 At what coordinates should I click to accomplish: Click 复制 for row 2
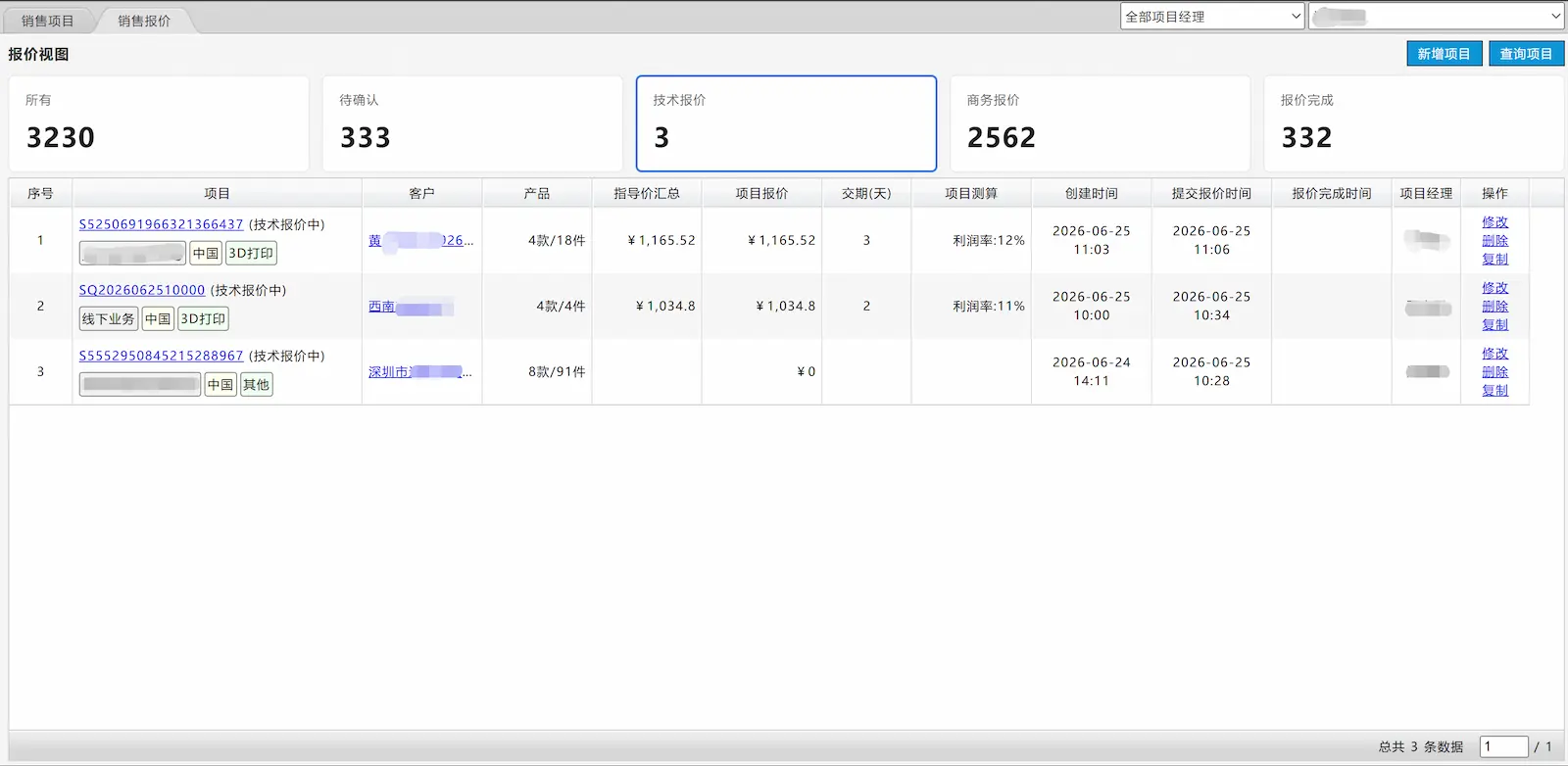click(x=1494, y=325)
